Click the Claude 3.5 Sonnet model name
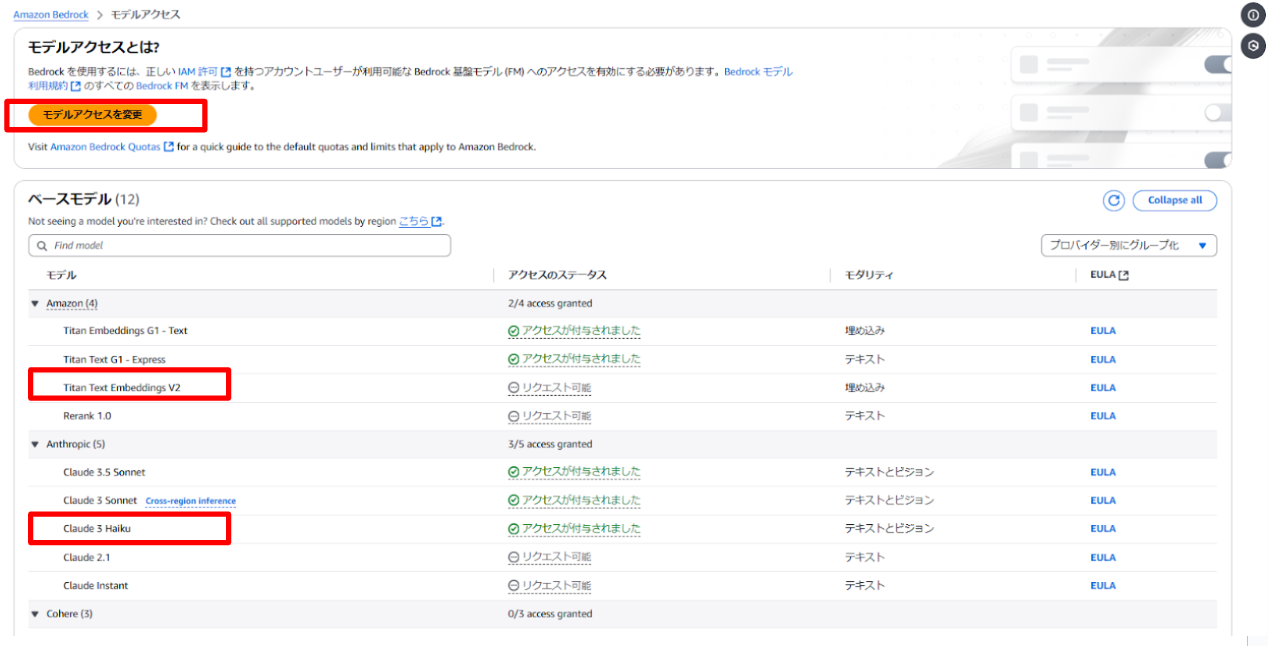 tap(104, 472)
